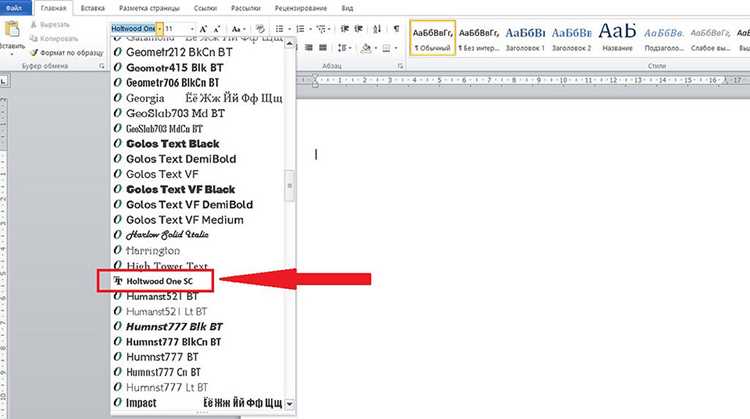The width and height of the screenshot is (750, 419).
Task: Click the Align Right icon
Action: pyautogui.click(x=309, y=48)
